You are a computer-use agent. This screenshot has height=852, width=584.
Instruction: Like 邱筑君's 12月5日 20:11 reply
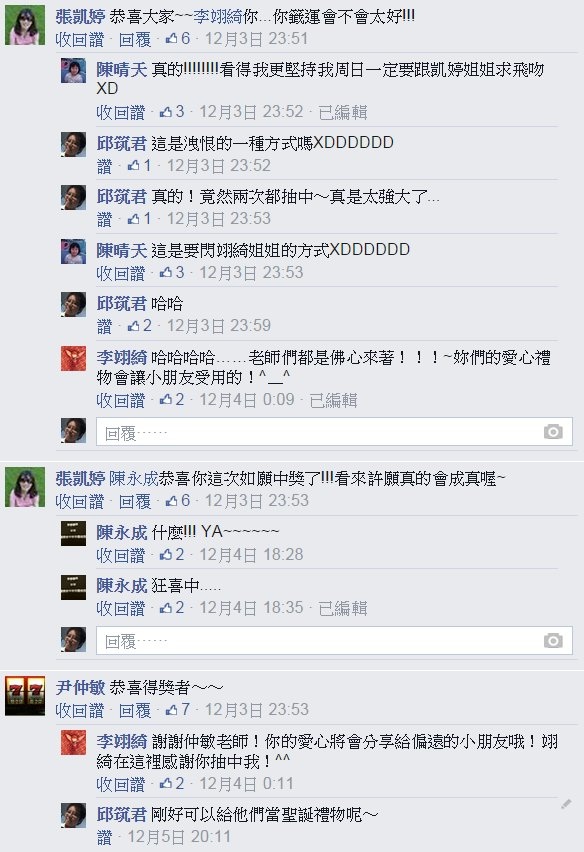point(104,837)
